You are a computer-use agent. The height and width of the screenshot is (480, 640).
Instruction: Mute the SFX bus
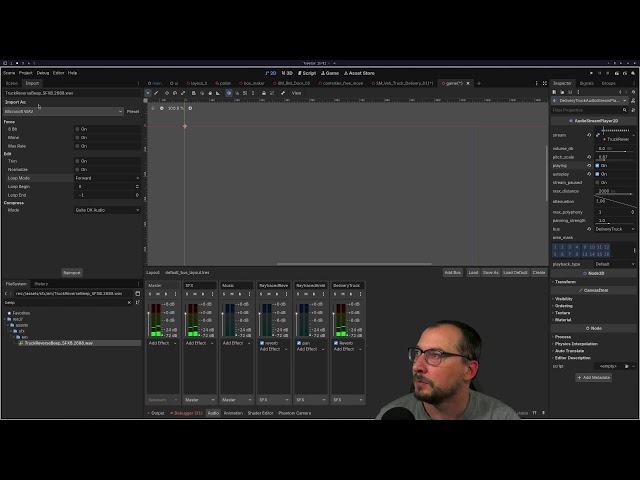tap(195, 294)
